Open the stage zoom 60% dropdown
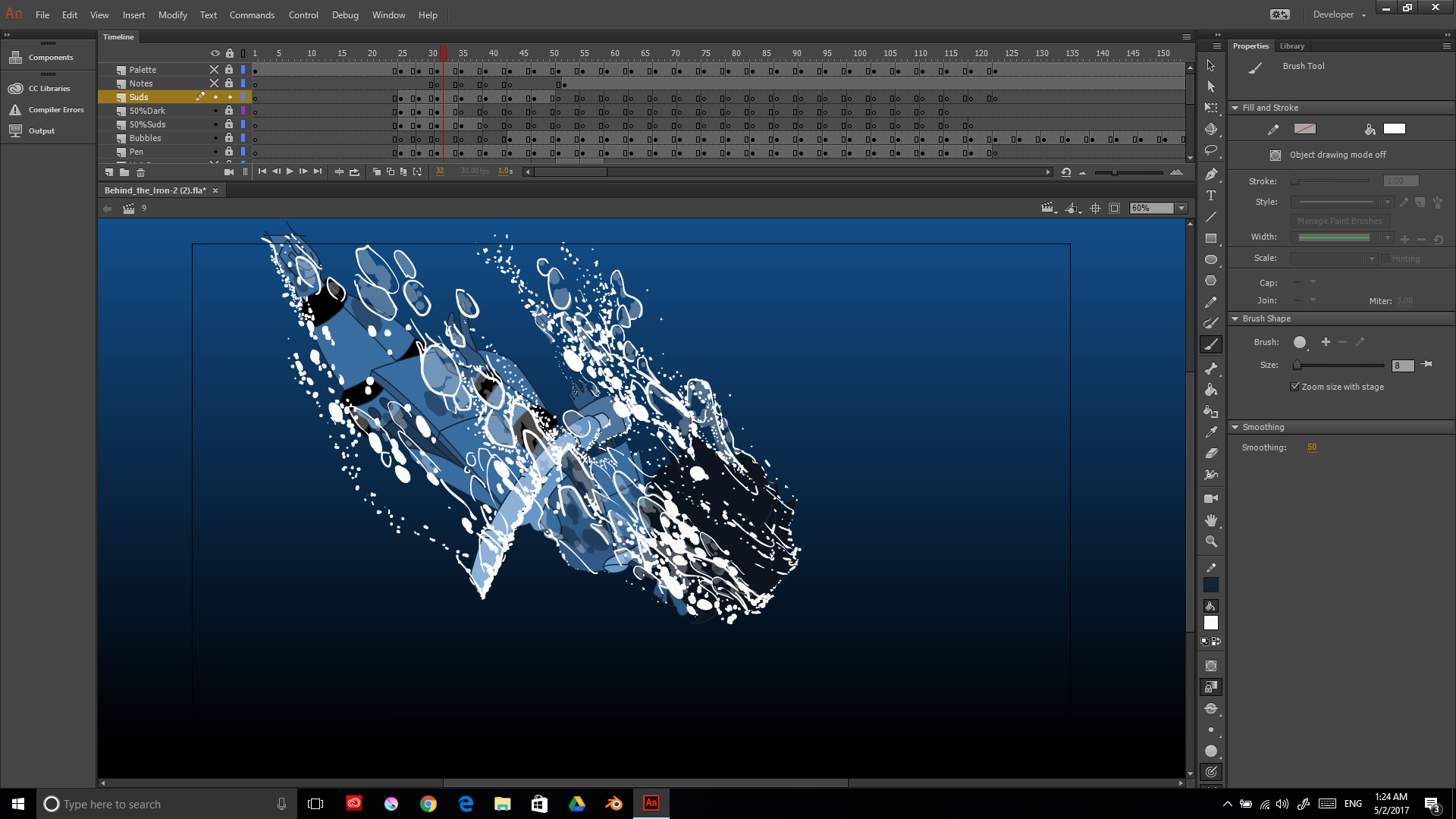The height and width of the screenshot is (819, 1456). coord(1181,209)
